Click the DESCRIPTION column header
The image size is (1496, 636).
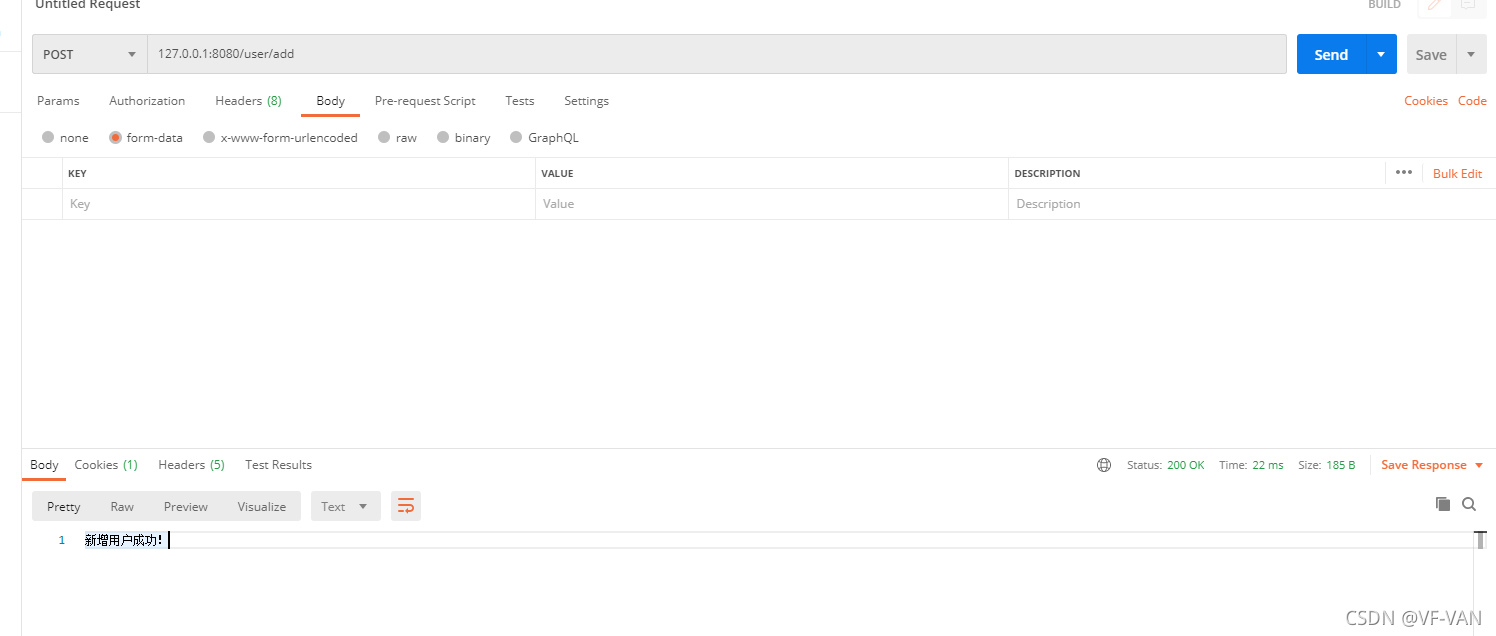click(1047, 173)
